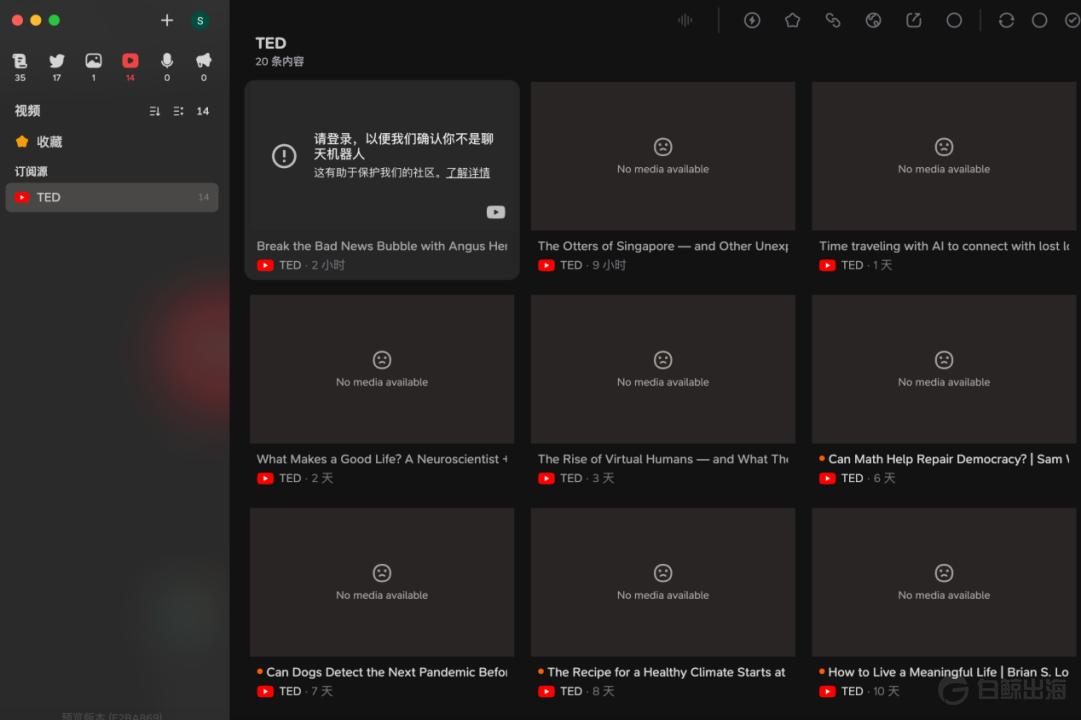Viewport: 1081px width, 720px height.
Task: Open the Pictures view icon
Action: click(93, 61)
